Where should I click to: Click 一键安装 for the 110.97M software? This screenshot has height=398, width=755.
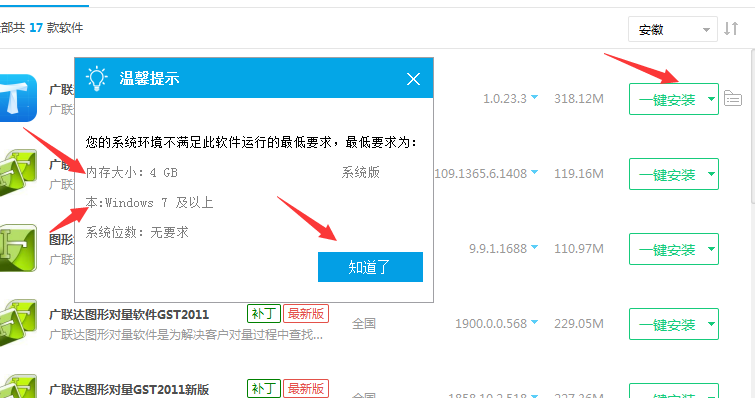[667, 249]
